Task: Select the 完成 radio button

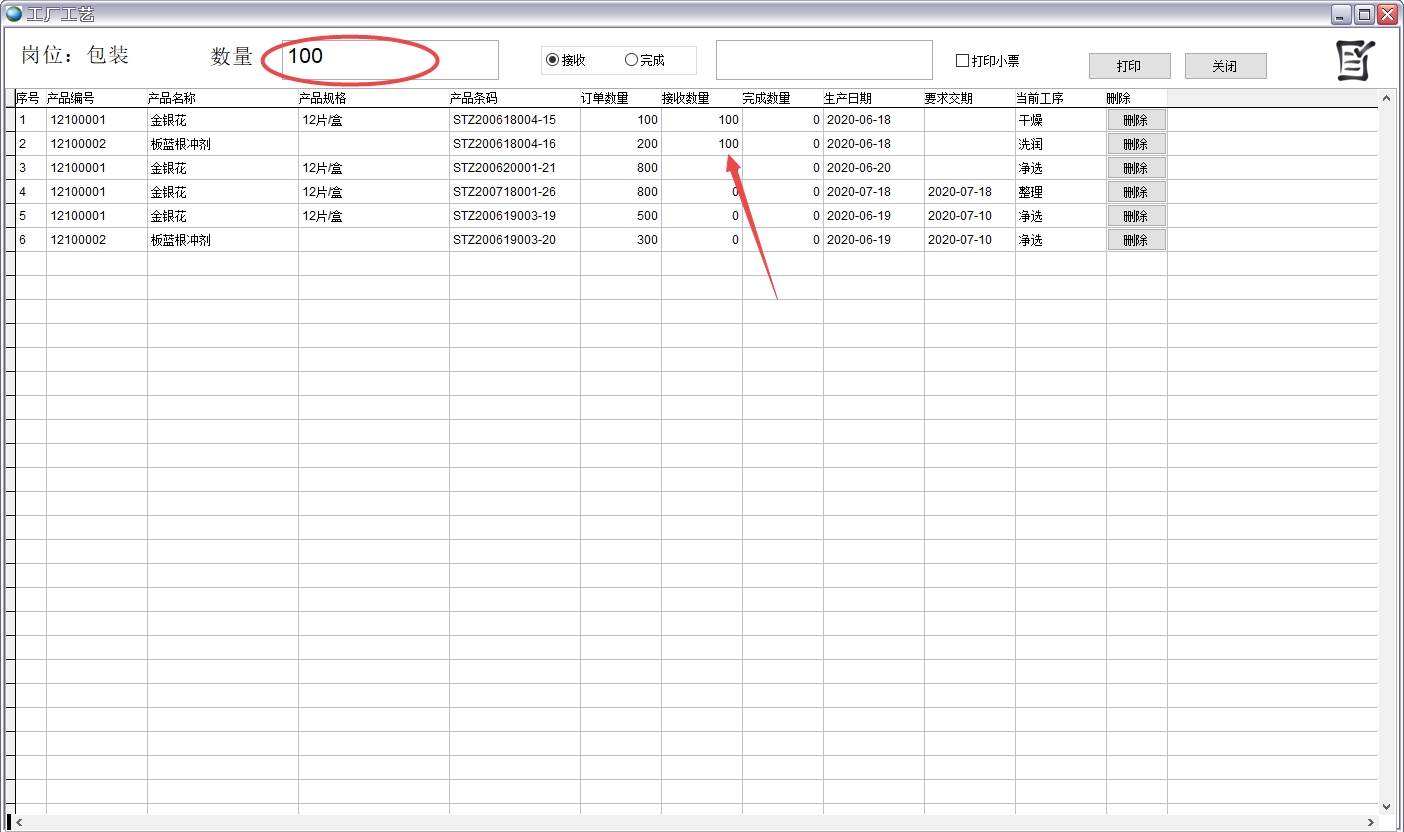Action: click(x=631, y=60)
